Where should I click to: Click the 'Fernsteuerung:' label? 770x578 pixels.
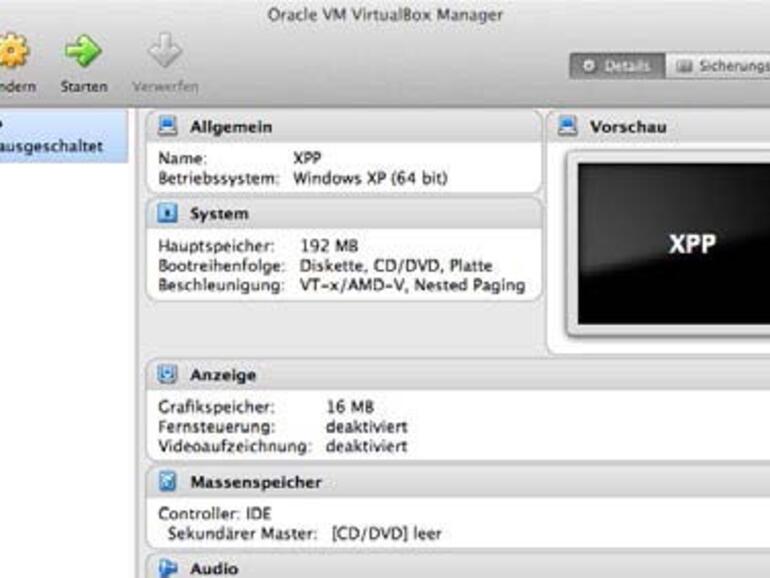tap(217, 426)
